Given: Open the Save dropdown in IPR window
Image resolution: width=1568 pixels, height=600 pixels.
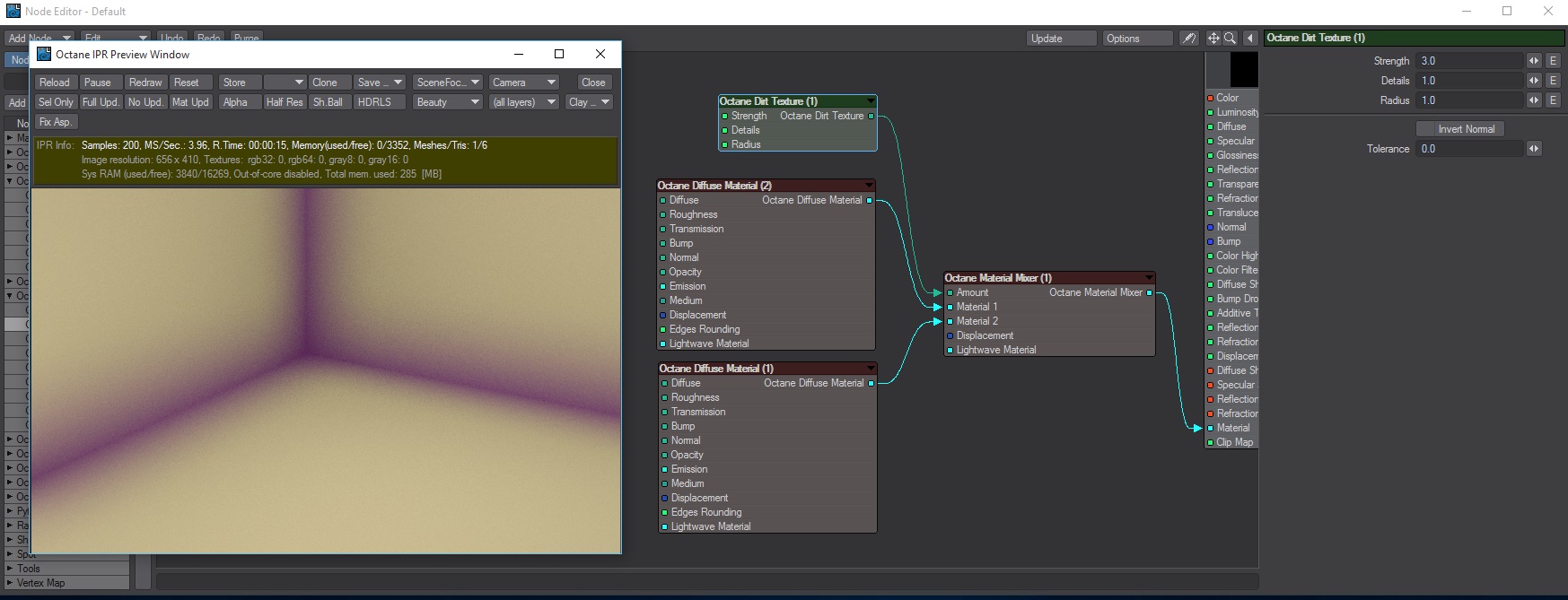Looking at the screenshot, I should point(380,83).
